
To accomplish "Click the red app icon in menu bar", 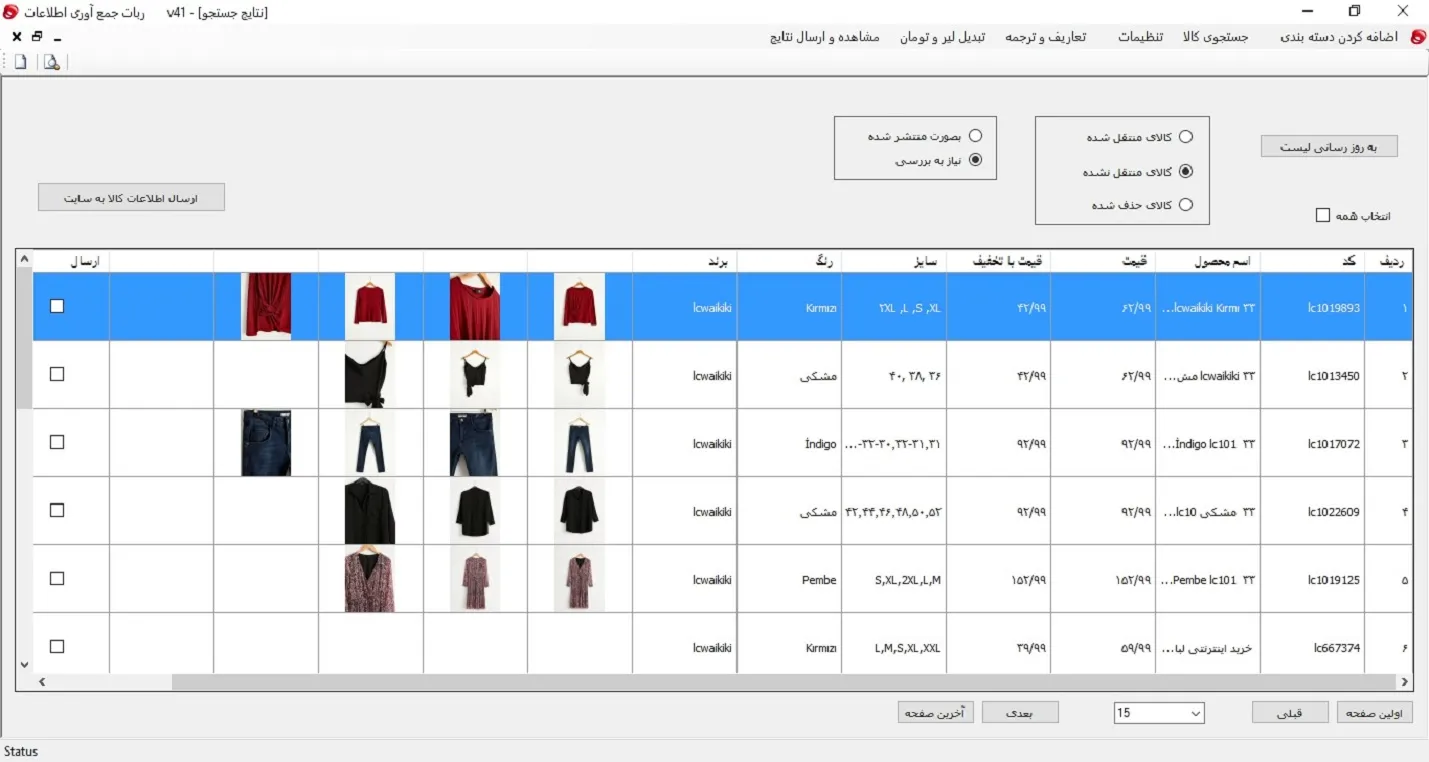I will coord(1417,37).
